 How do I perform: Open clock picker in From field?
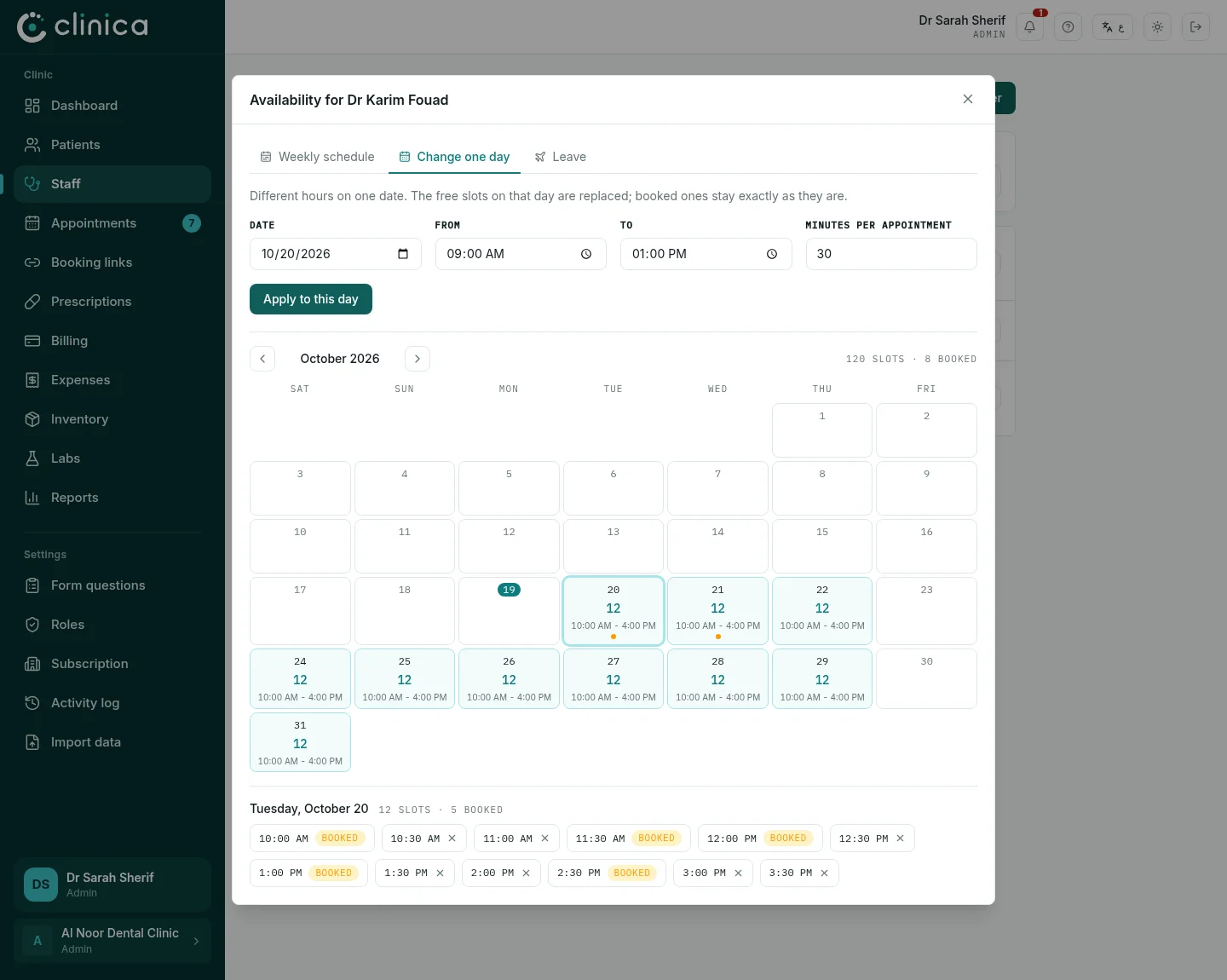click(586, 254)
